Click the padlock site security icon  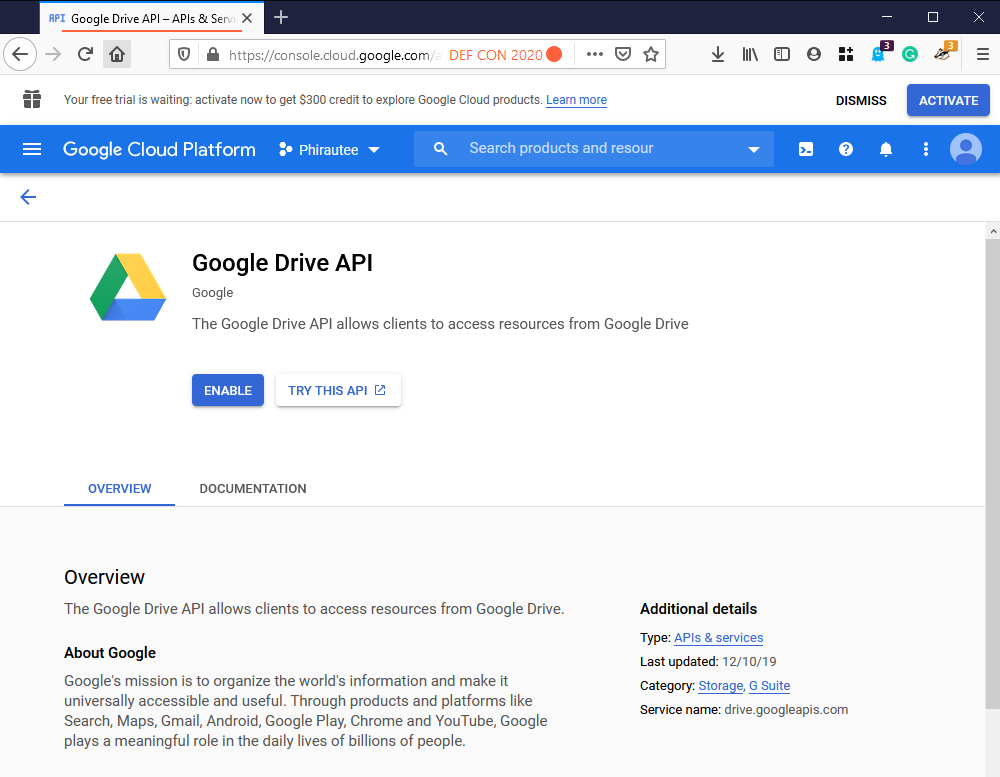(213, 54)
